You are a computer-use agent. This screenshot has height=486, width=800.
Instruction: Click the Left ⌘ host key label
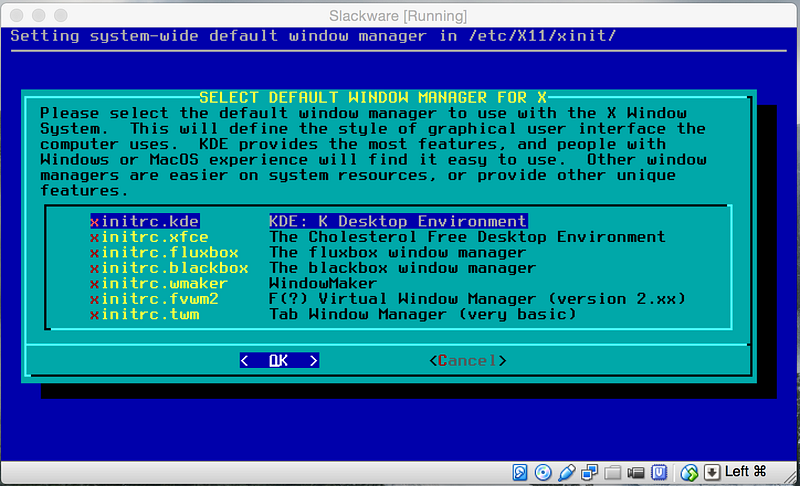(x=745, y=471)
